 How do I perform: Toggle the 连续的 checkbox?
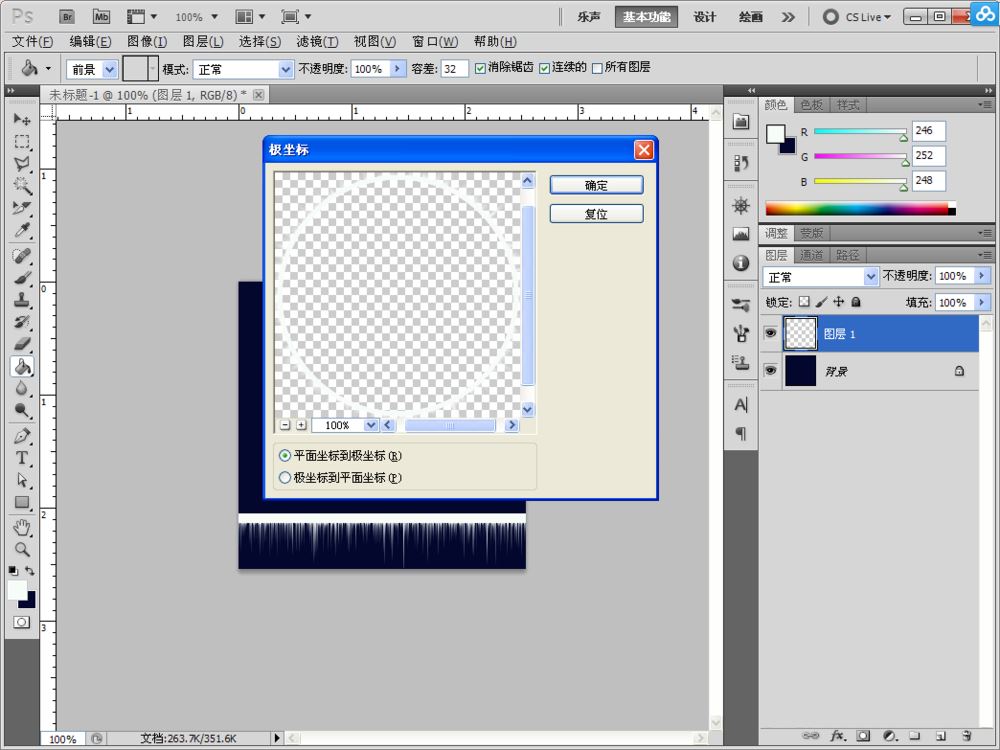[x=544, y=68]
